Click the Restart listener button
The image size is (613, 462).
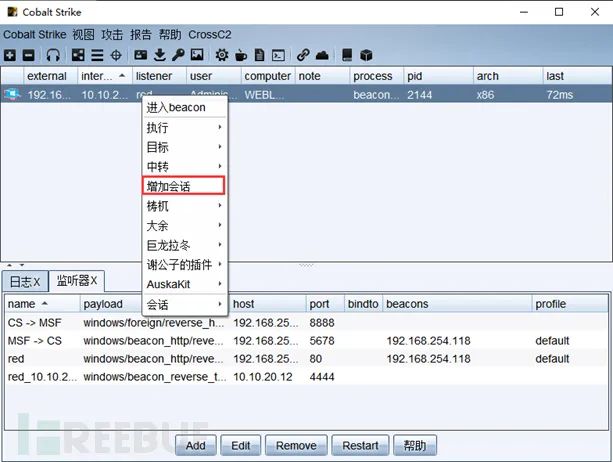(x=360, y=446)
